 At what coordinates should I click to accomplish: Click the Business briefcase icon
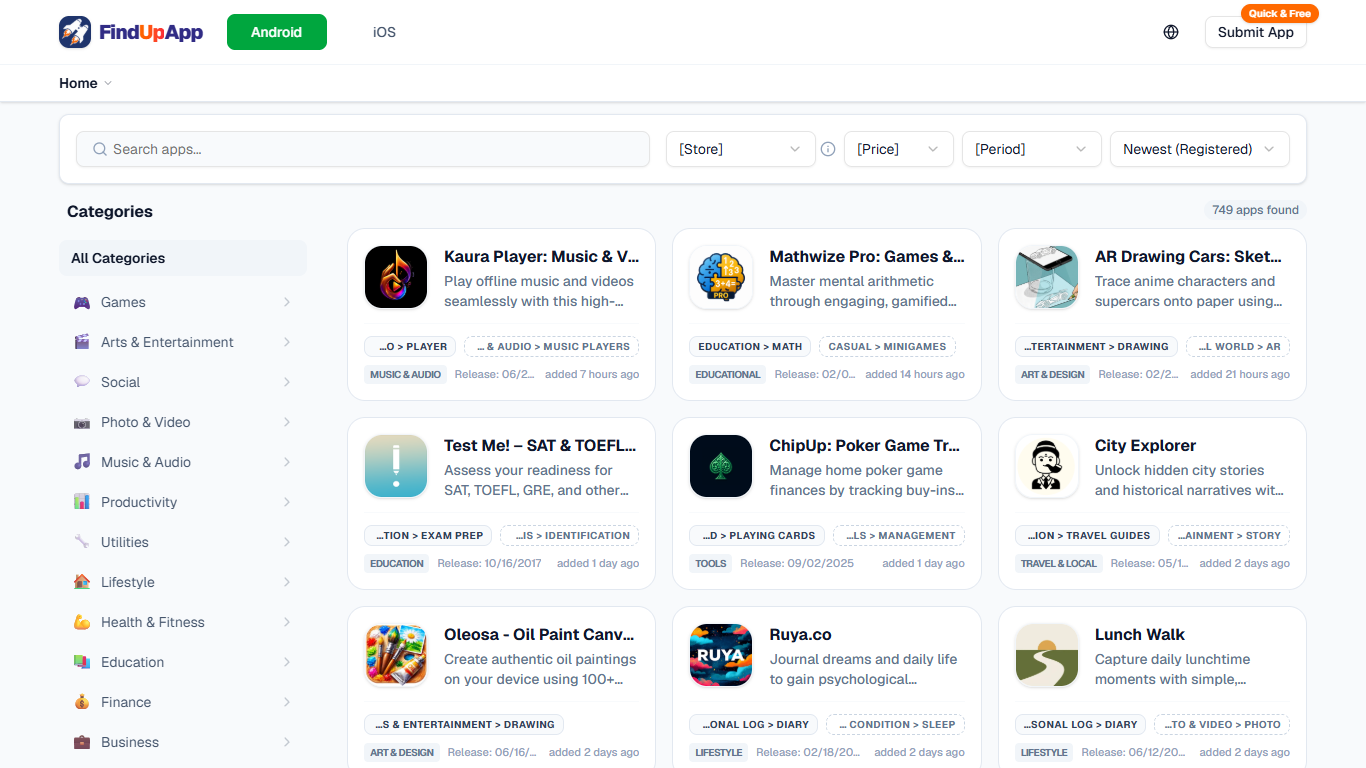coord(82,742)
